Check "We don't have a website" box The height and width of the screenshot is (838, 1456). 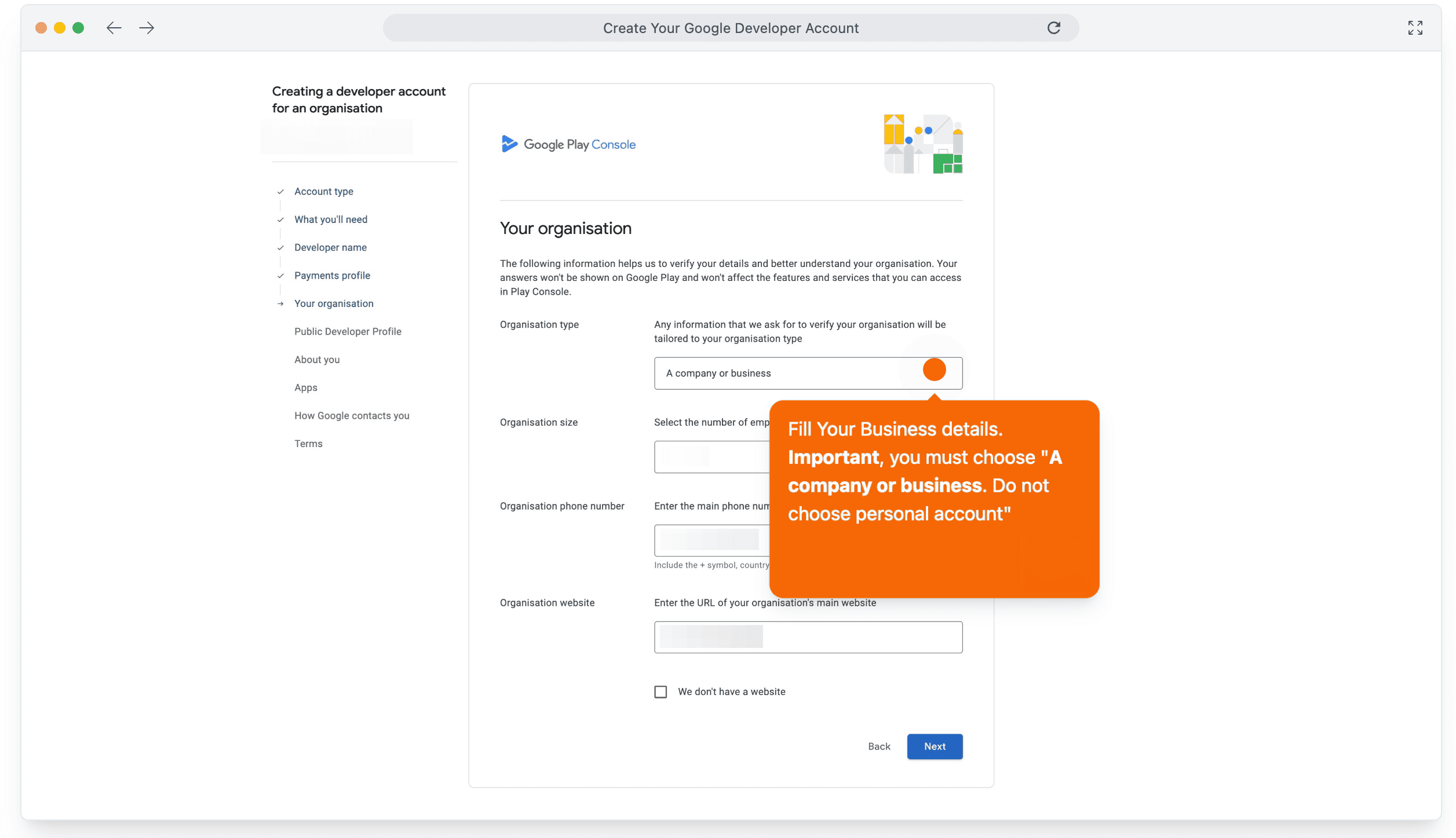[x=661, y=691]
